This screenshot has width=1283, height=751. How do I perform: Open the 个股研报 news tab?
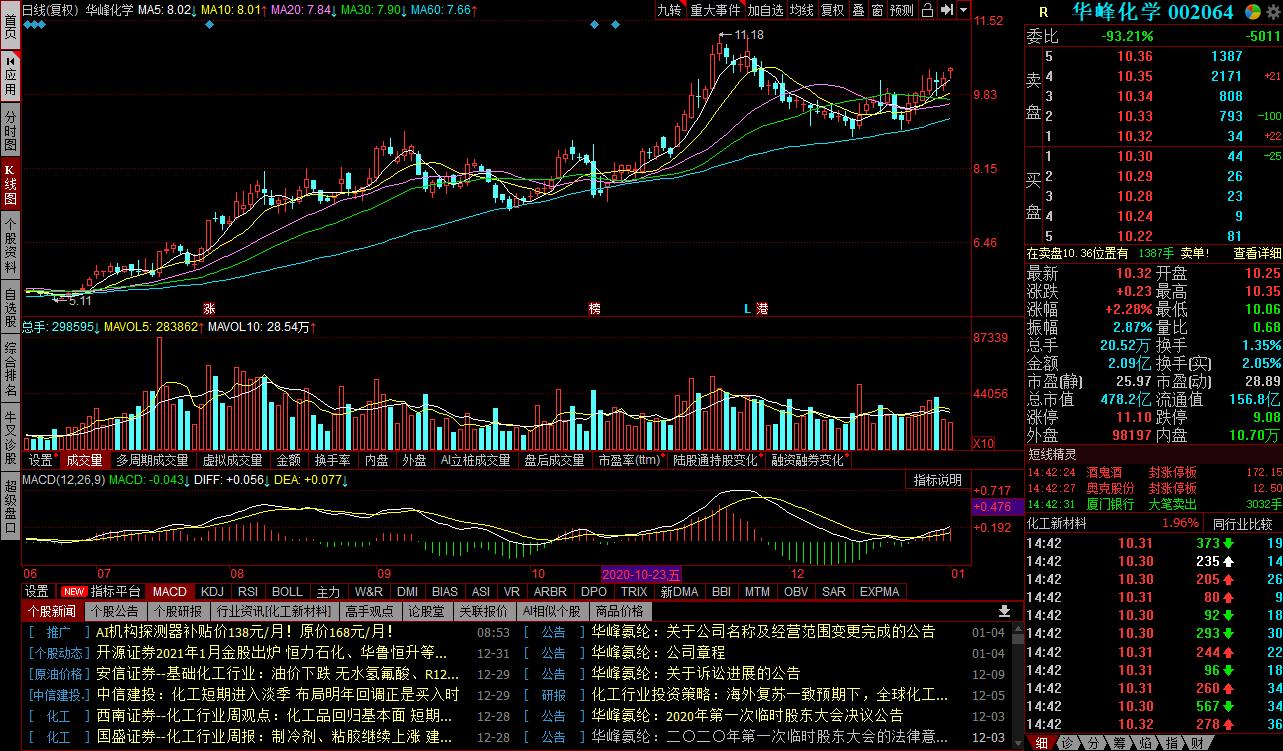click(177, 611)
